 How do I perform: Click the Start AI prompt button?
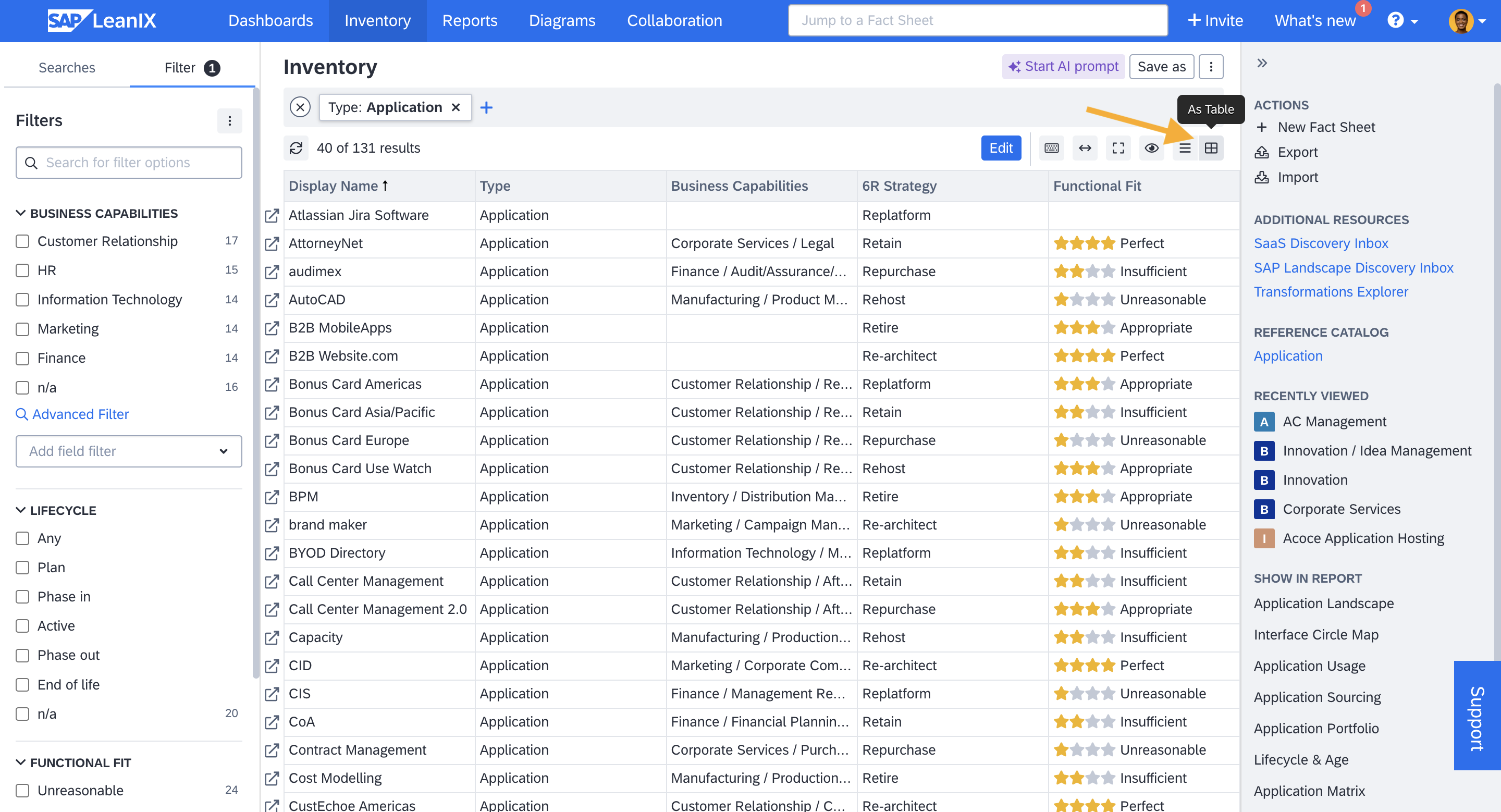[1063, 65]
